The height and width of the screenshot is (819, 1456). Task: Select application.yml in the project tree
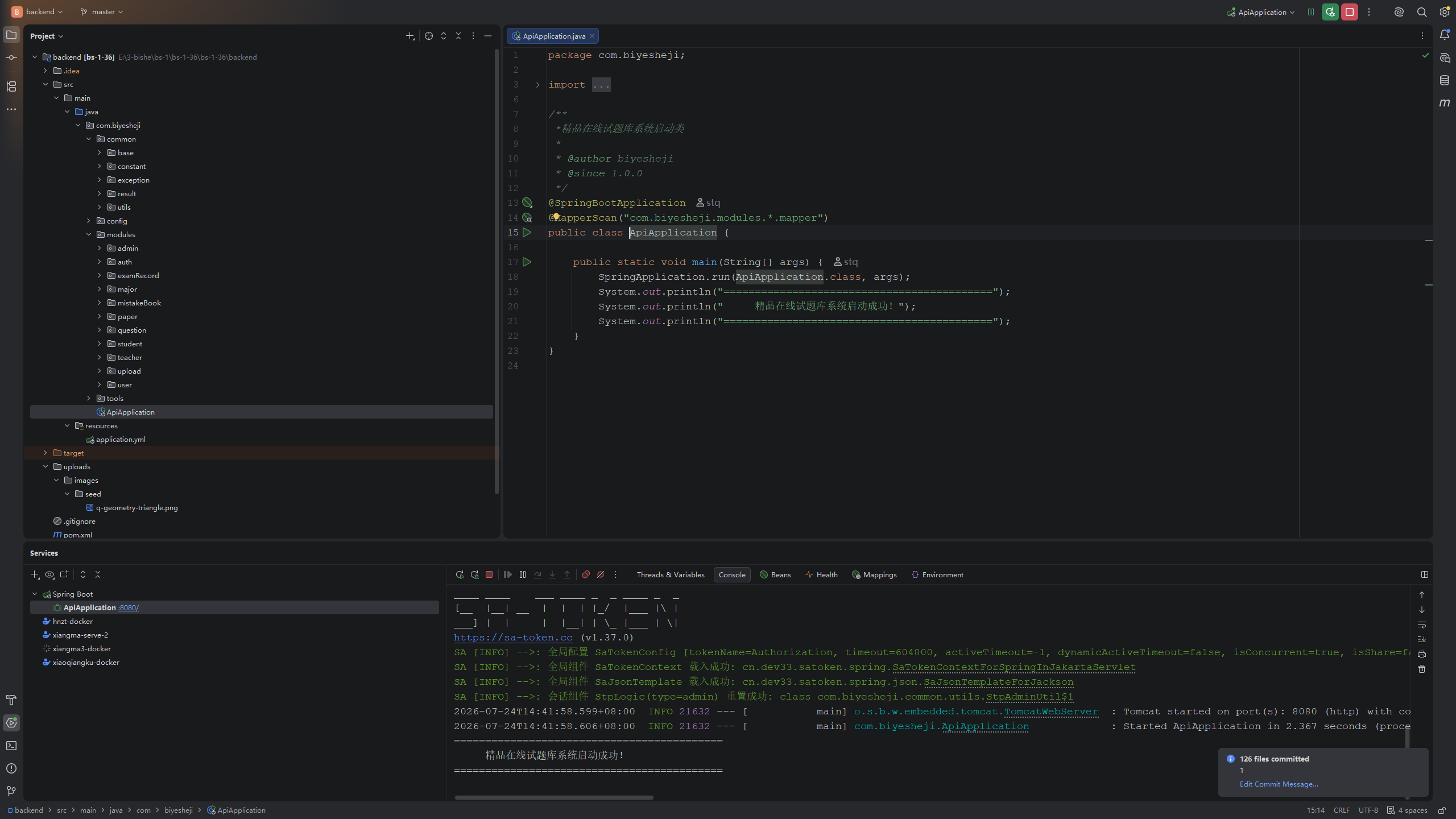click(121, 440)
